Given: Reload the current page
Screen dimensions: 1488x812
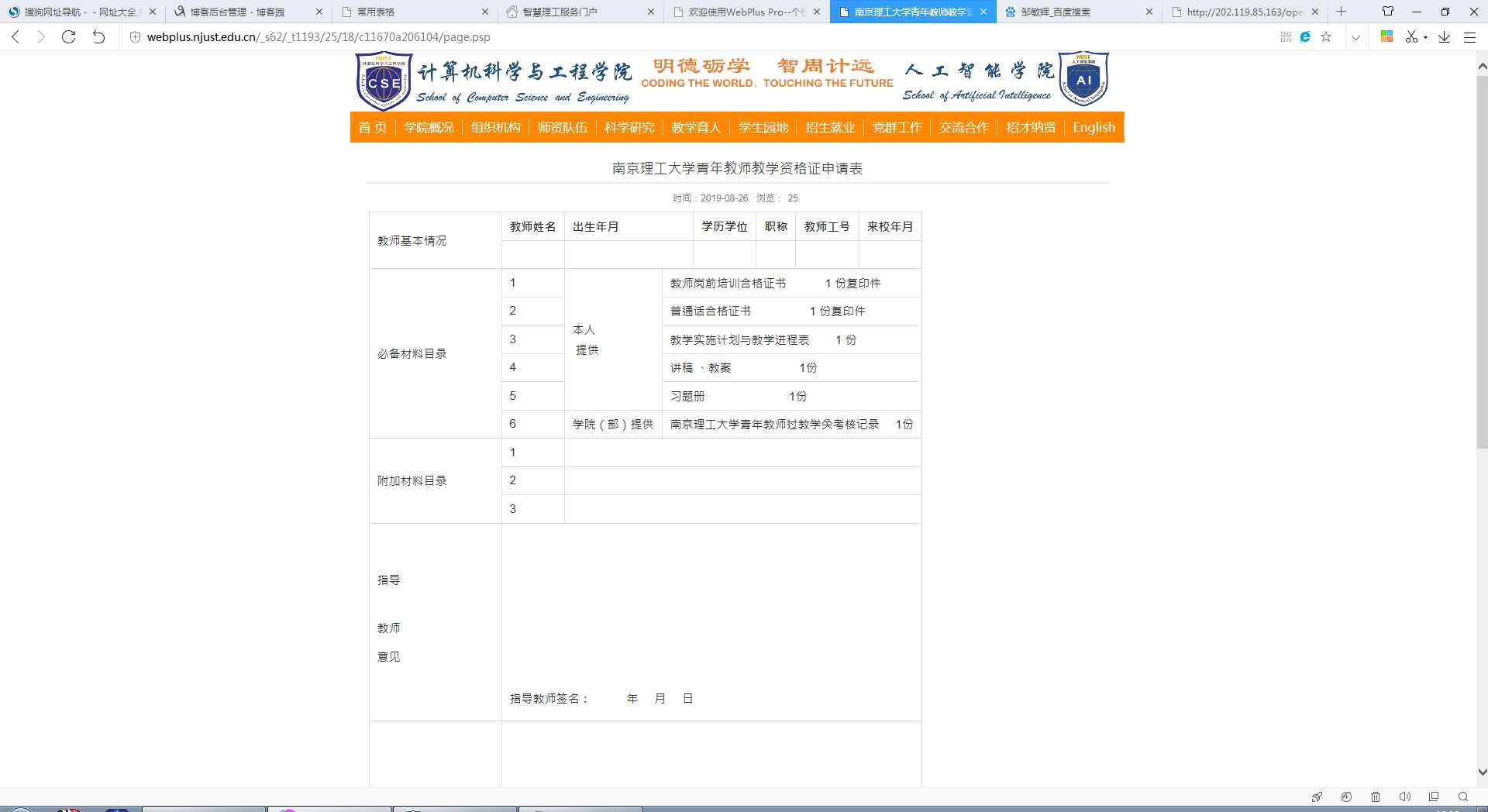Looking at the screenshot, I should pos(68,36).
